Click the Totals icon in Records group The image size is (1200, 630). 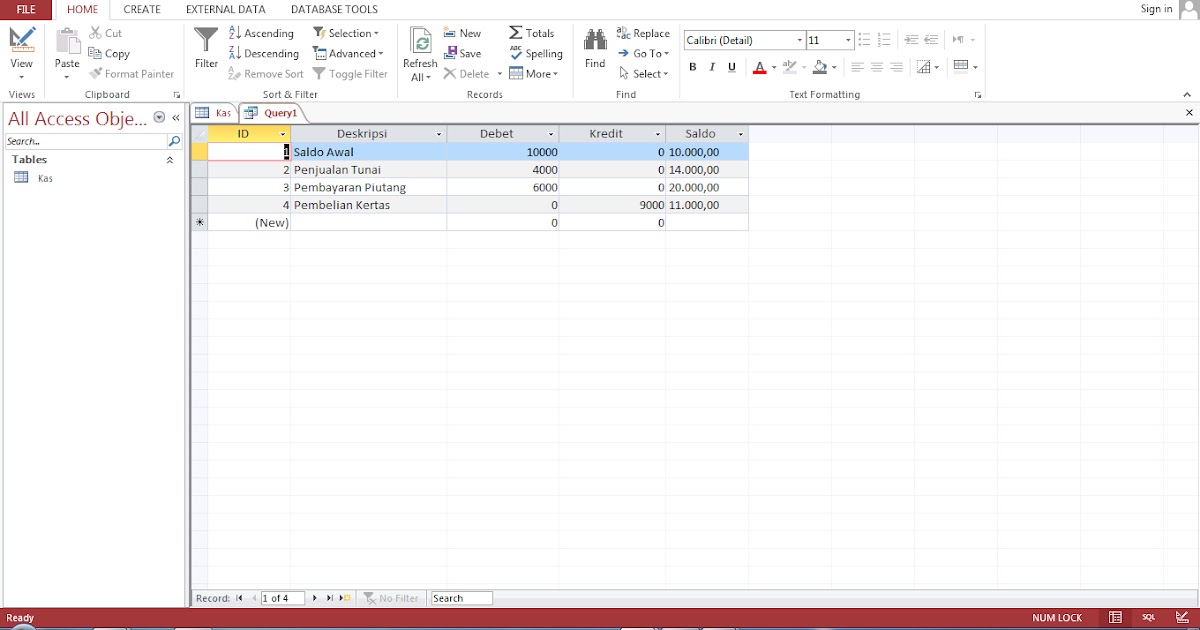517,32
